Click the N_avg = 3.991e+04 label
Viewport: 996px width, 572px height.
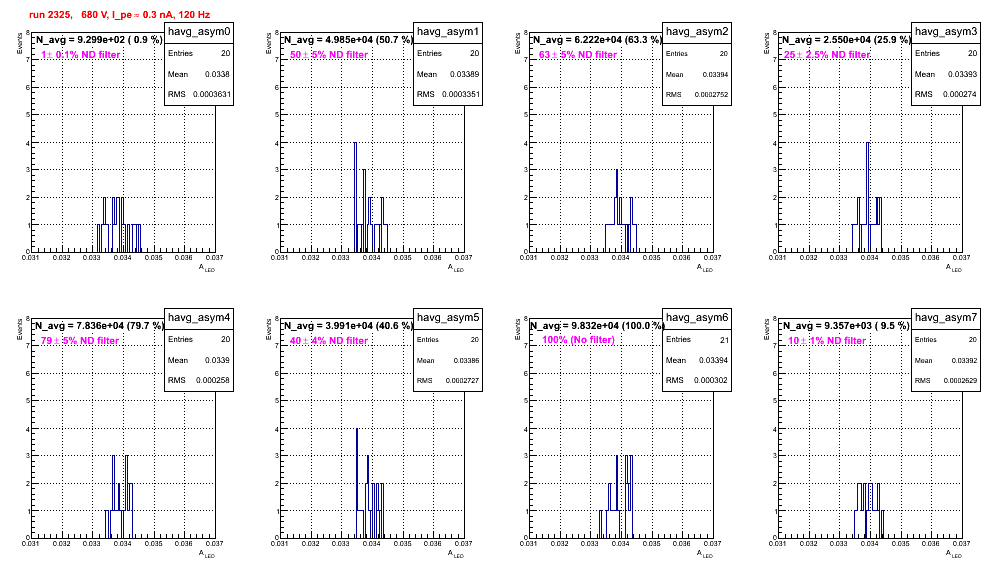coord(348,326)
